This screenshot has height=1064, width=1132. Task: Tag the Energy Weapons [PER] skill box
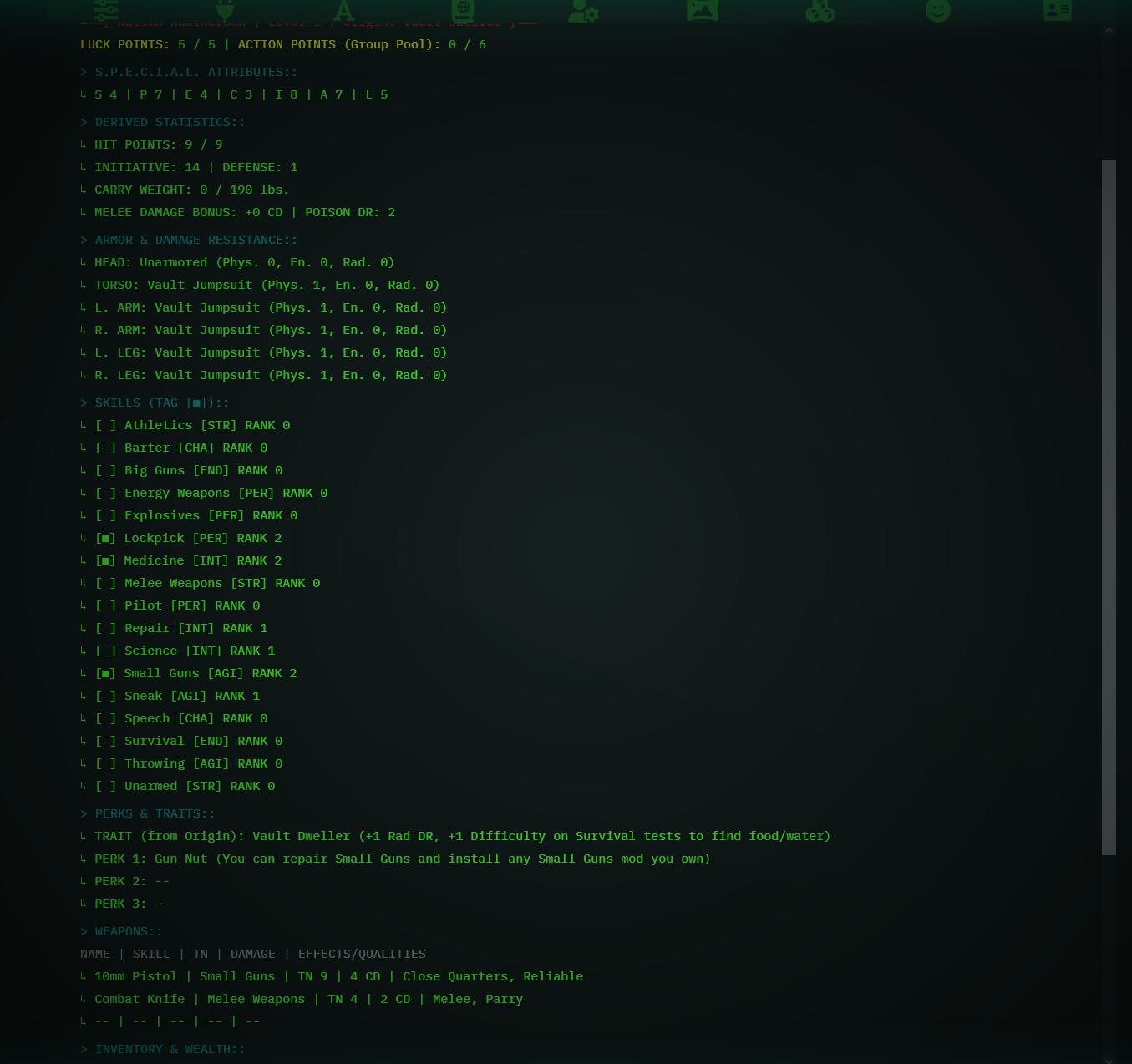106,493
